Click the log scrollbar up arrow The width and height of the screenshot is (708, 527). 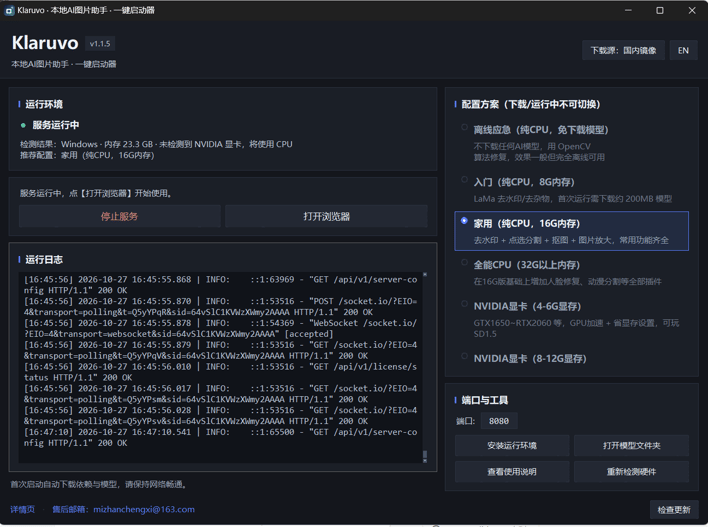(425, 275)
